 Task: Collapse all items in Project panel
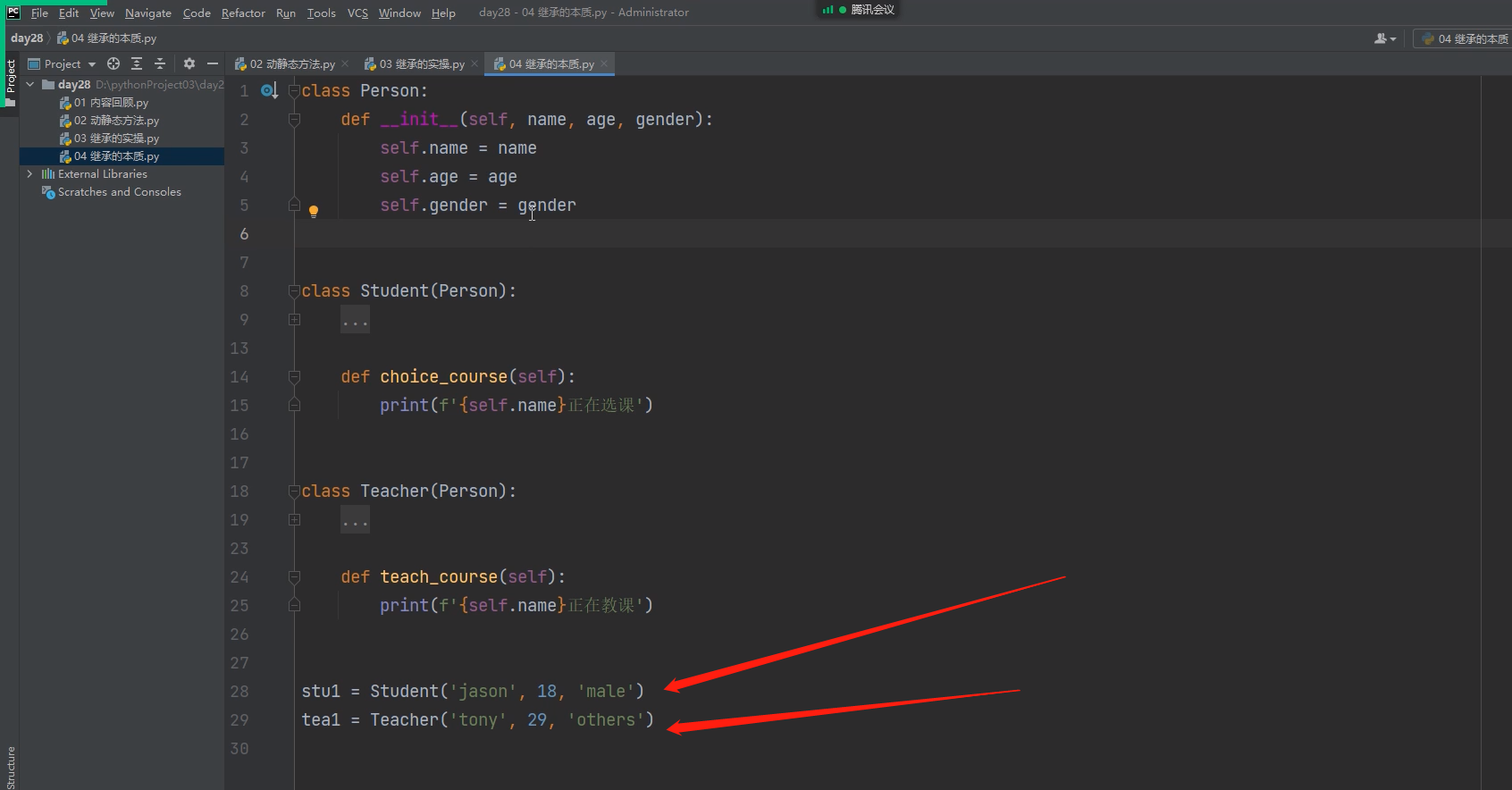(x=160, y=63)
